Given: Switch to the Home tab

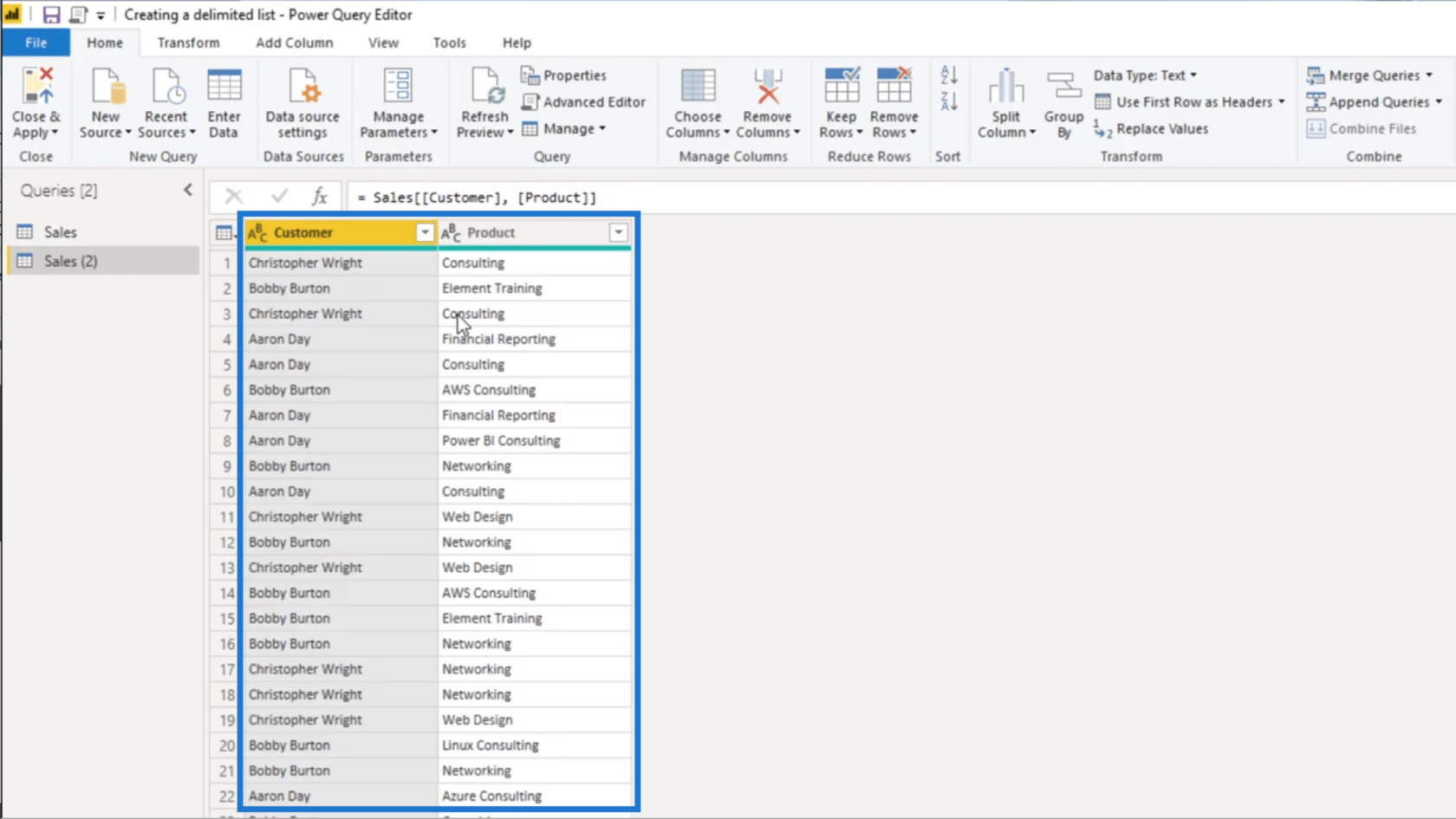Looking at the screenshot, I should [x=105, y=42].
